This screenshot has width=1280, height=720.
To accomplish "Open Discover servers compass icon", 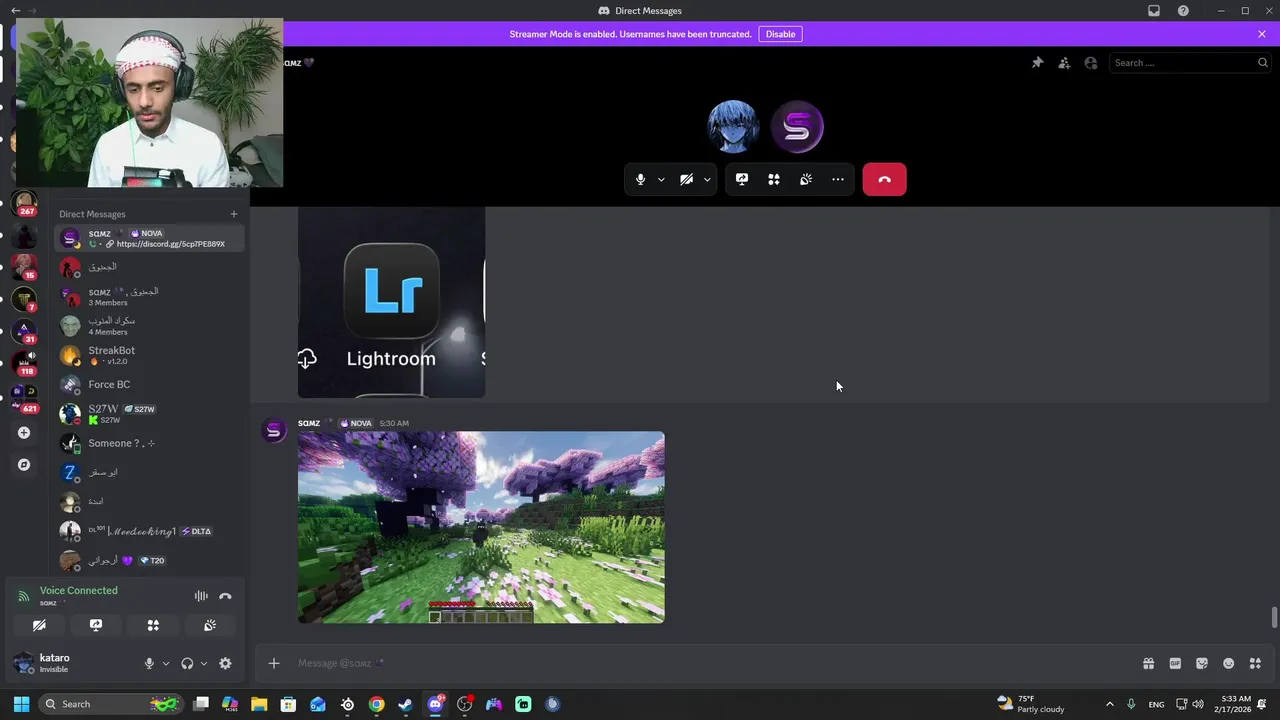I will [x=24, y=464].
